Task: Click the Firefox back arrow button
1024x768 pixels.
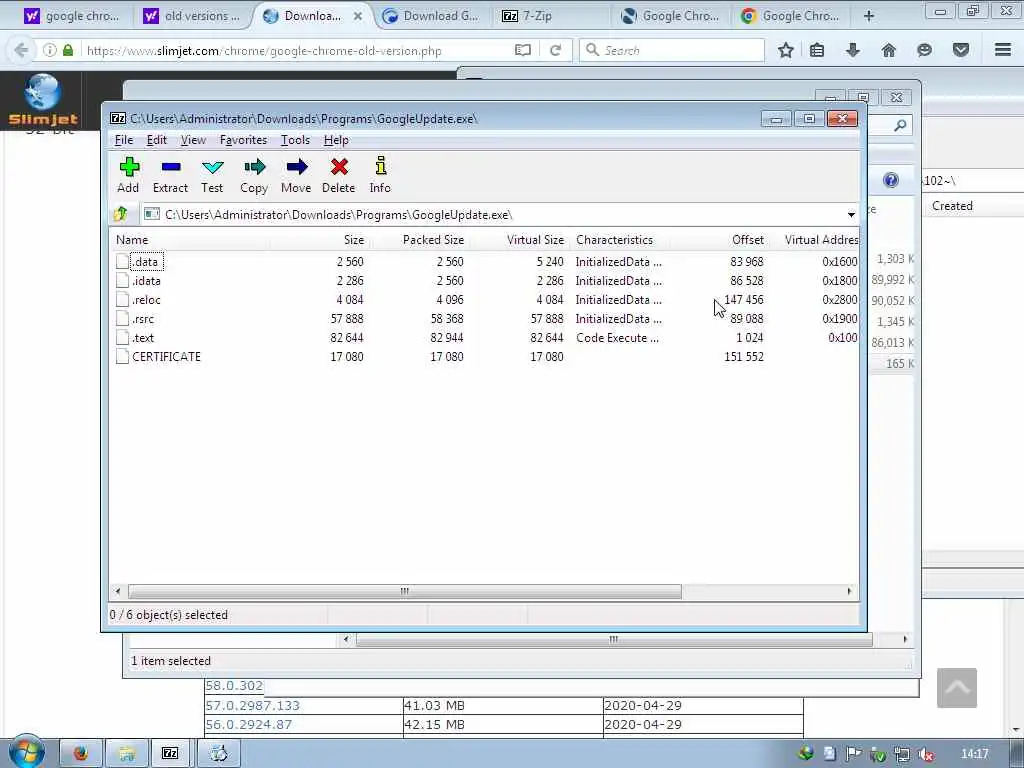Action: [21, 50]
